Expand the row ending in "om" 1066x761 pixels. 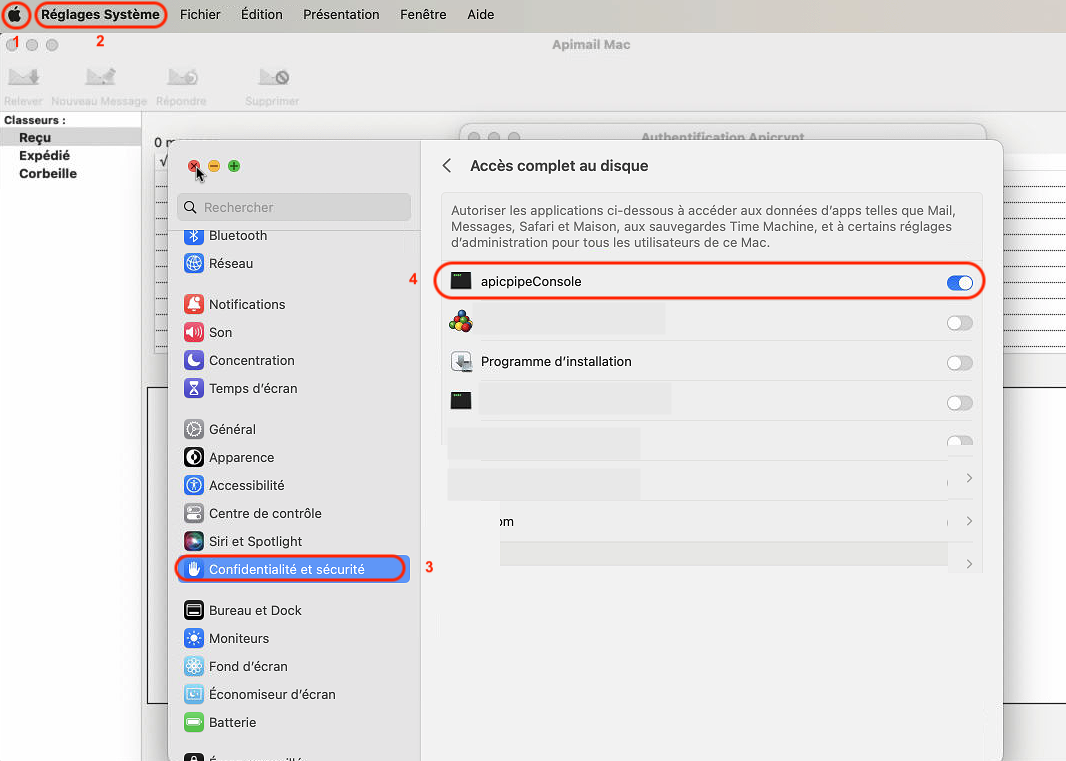[x=969, y=521]
